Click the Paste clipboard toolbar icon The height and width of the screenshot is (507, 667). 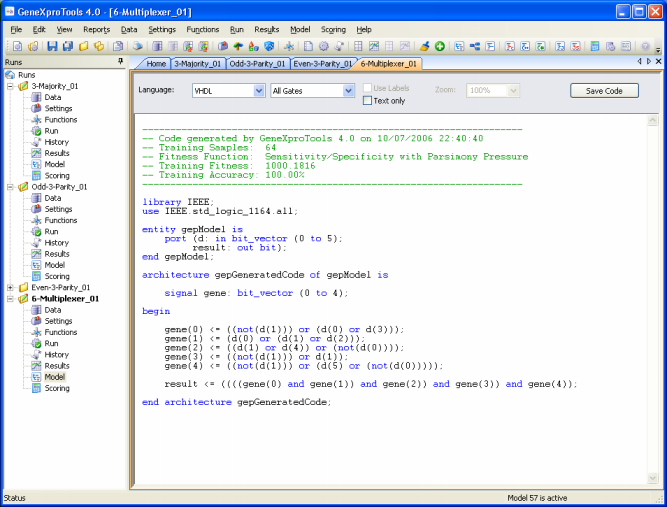point(118,46)
